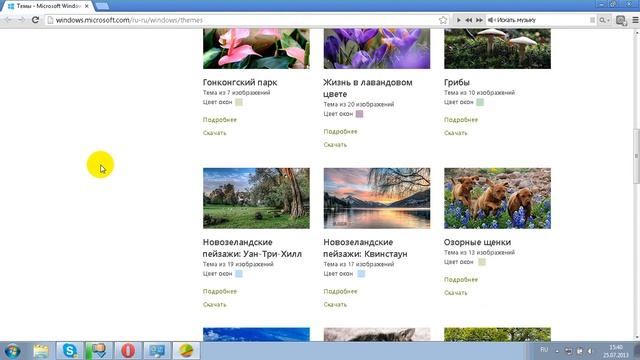The image size is (640, 360).
Task: Download the Уан-Три-Хилл theme
Action: 214,305
